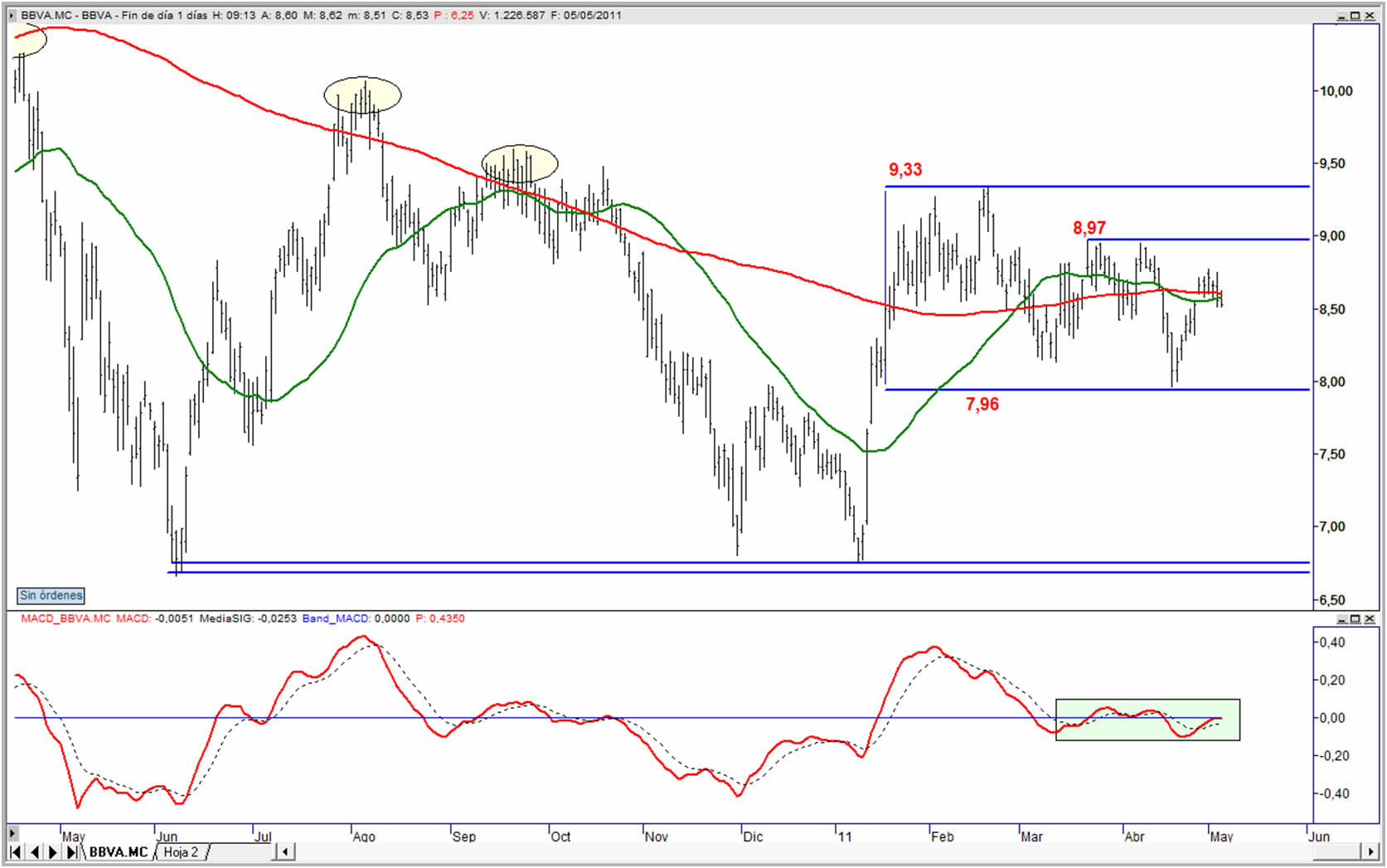Click the 9,00 price axis label
This screenshot has height=868, width=1387.
point(1332,236)
